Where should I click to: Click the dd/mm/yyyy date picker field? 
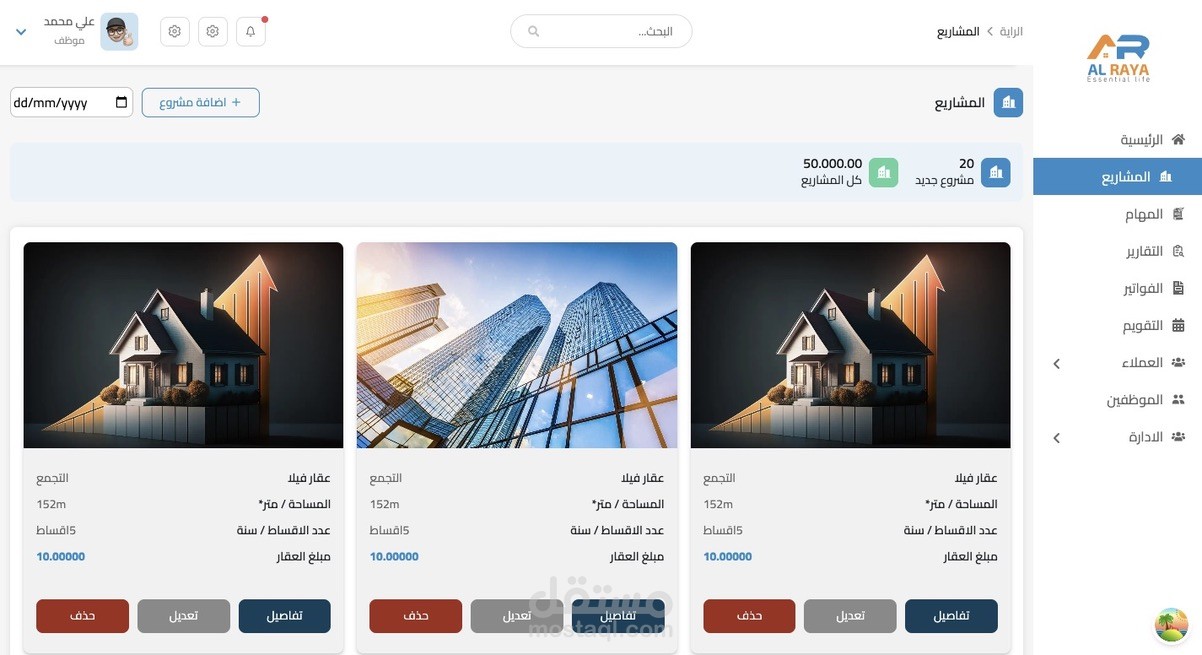coord(70,102)
